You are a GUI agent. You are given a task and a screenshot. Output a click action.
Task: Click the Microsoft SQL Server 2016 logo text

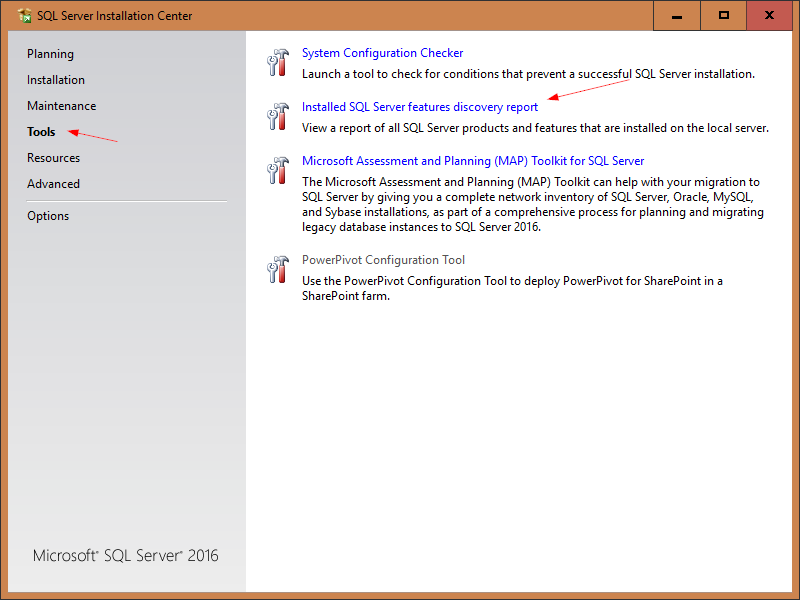[125, 555]
